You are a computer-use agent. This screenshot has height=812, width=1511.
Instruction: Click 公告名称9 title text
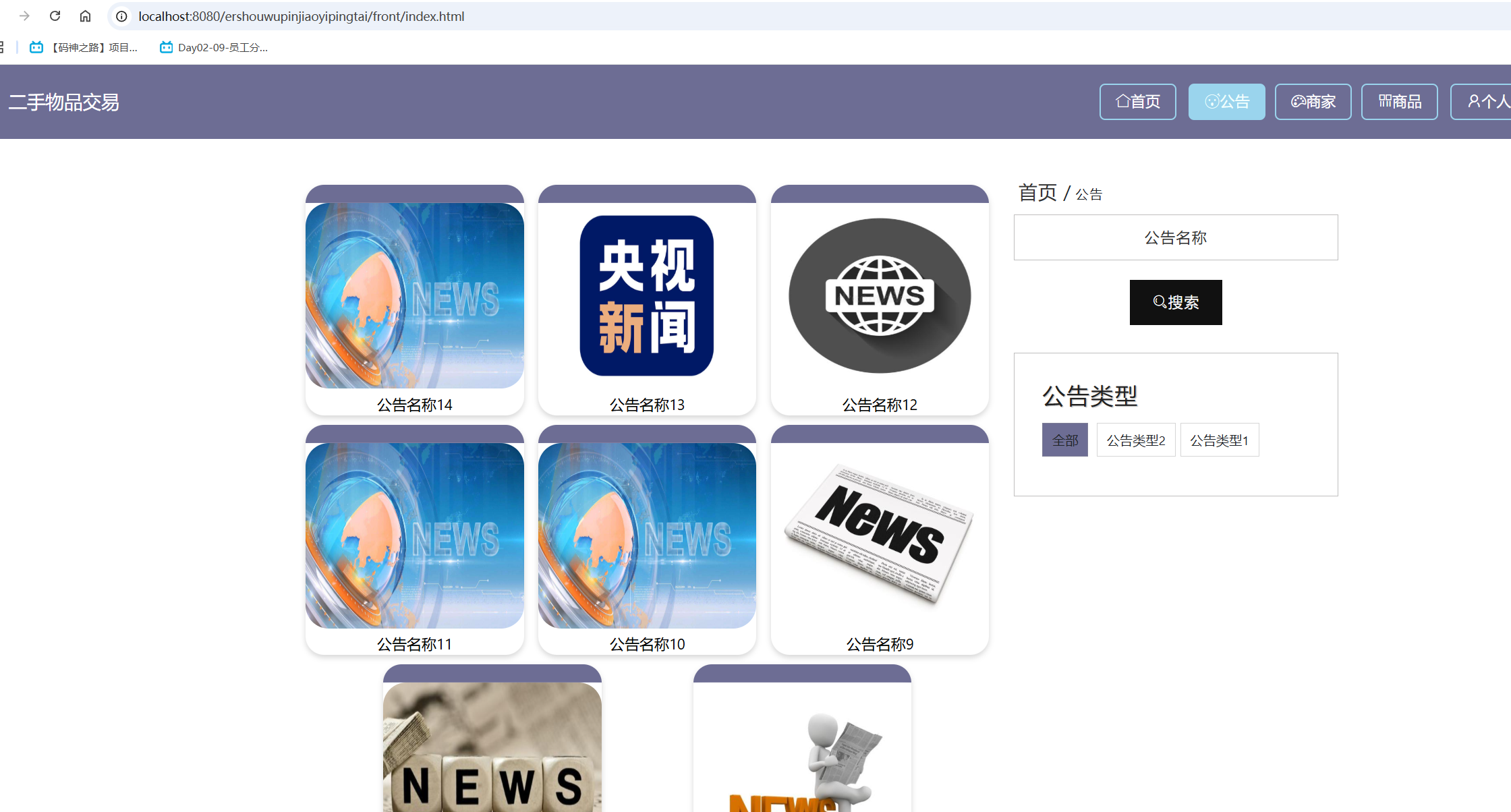(880, 644)
